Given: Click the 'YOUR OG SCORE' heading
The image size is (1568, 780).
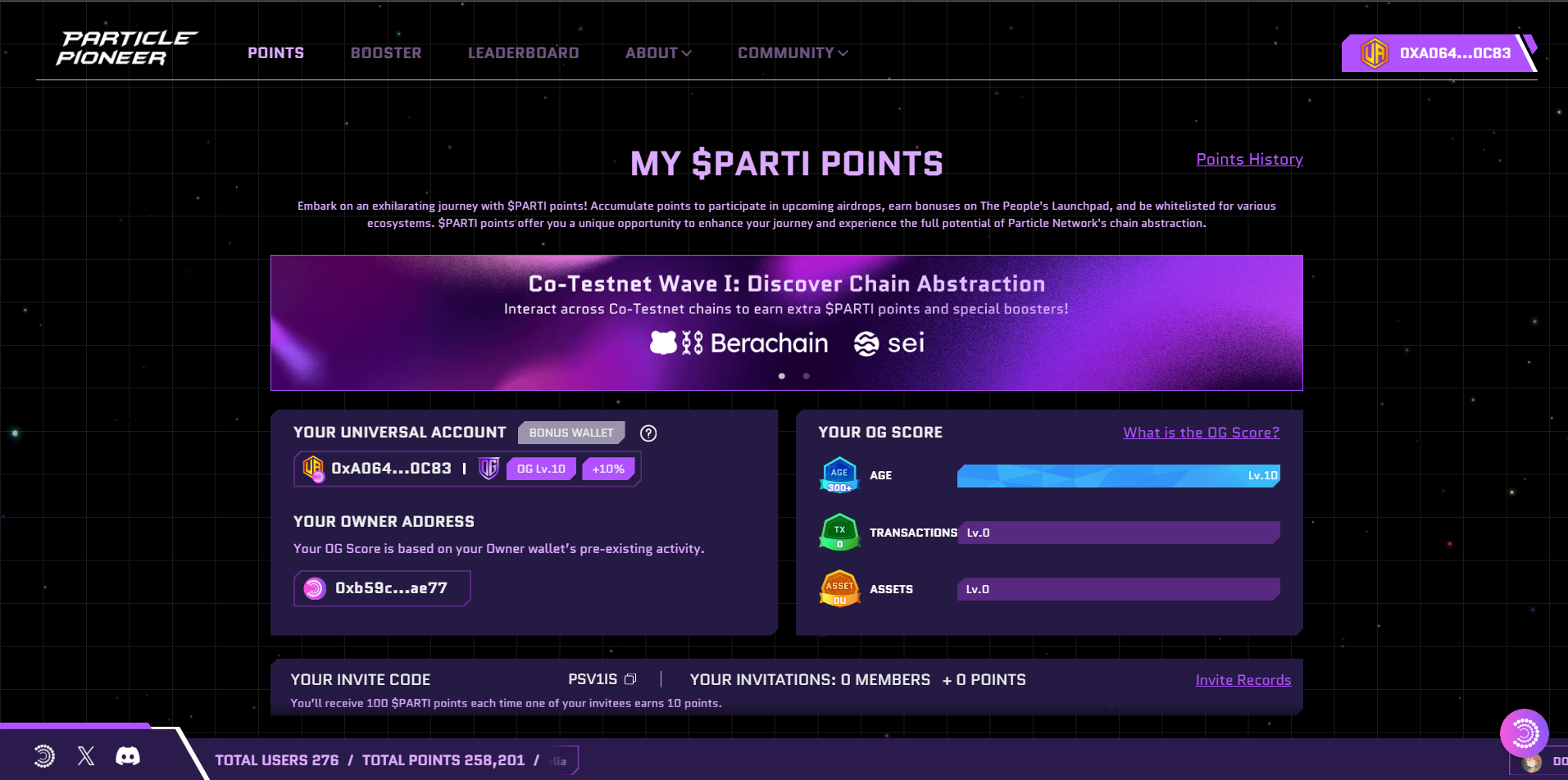Looking at the screenshot, I should (880, 433).
